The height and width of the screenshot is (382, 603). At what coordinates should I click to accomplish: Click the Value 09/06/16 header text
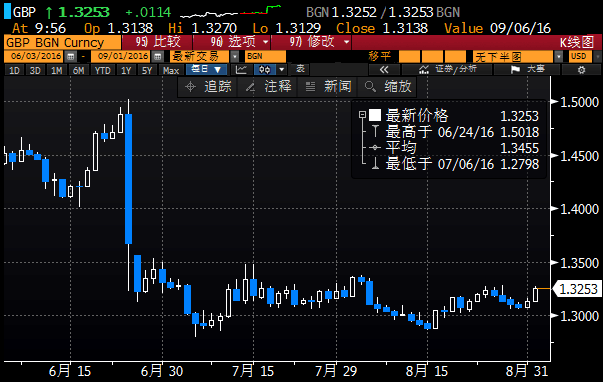point(498,28)
